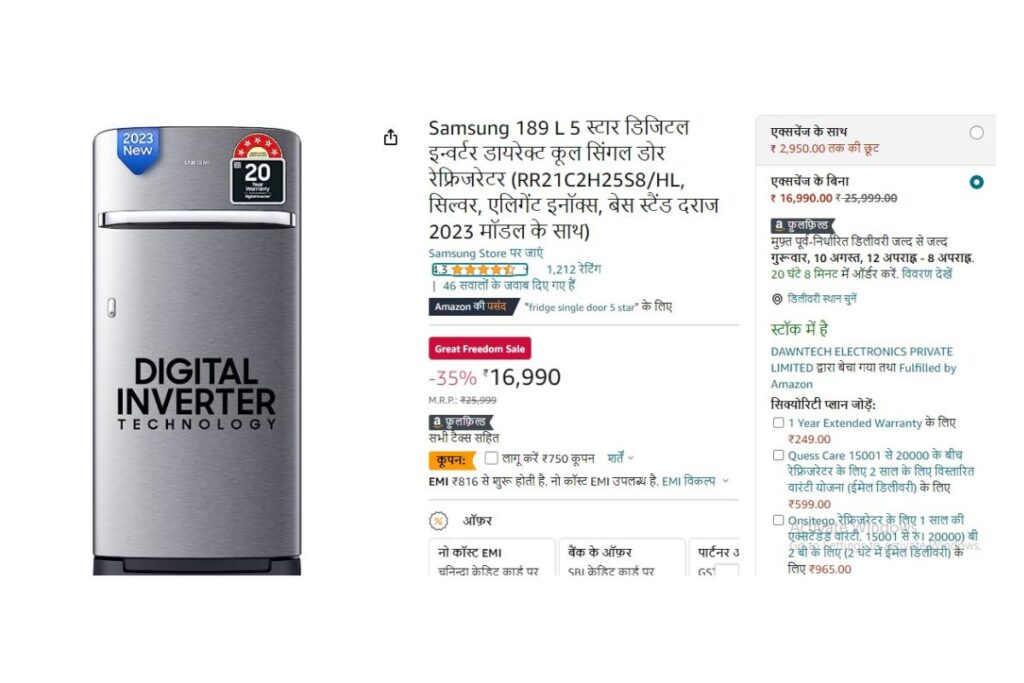Open the Bank Offers card
1024x683 pixels.
point(622,558)
